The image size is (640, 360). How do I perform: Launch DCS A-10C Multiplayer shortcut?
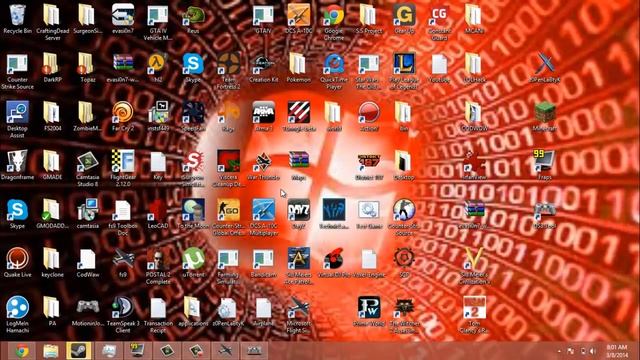(263, 217)
